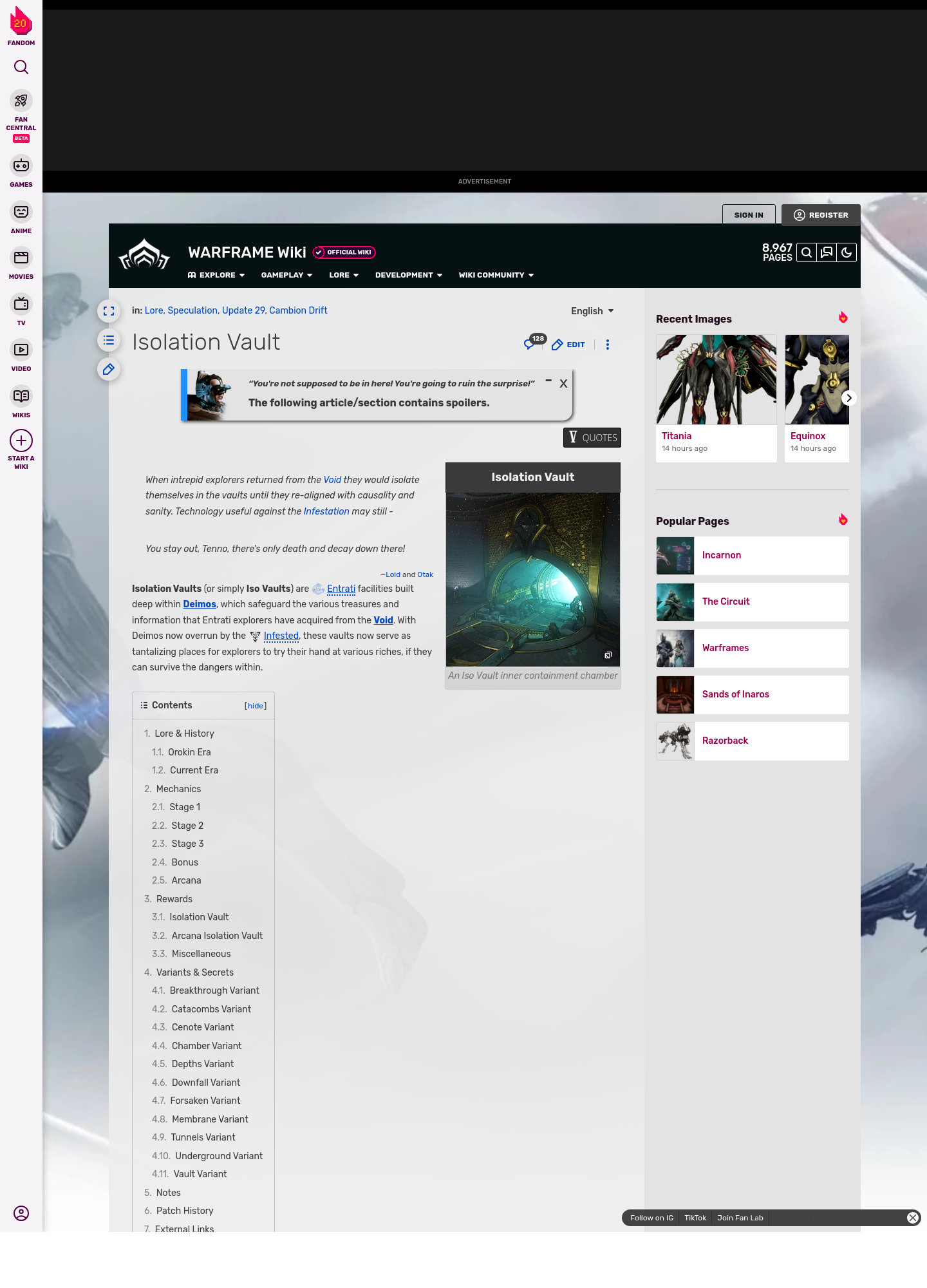Open floating table of contents icon
Screen dimensions: 927x1288
[x=109, y=340]
